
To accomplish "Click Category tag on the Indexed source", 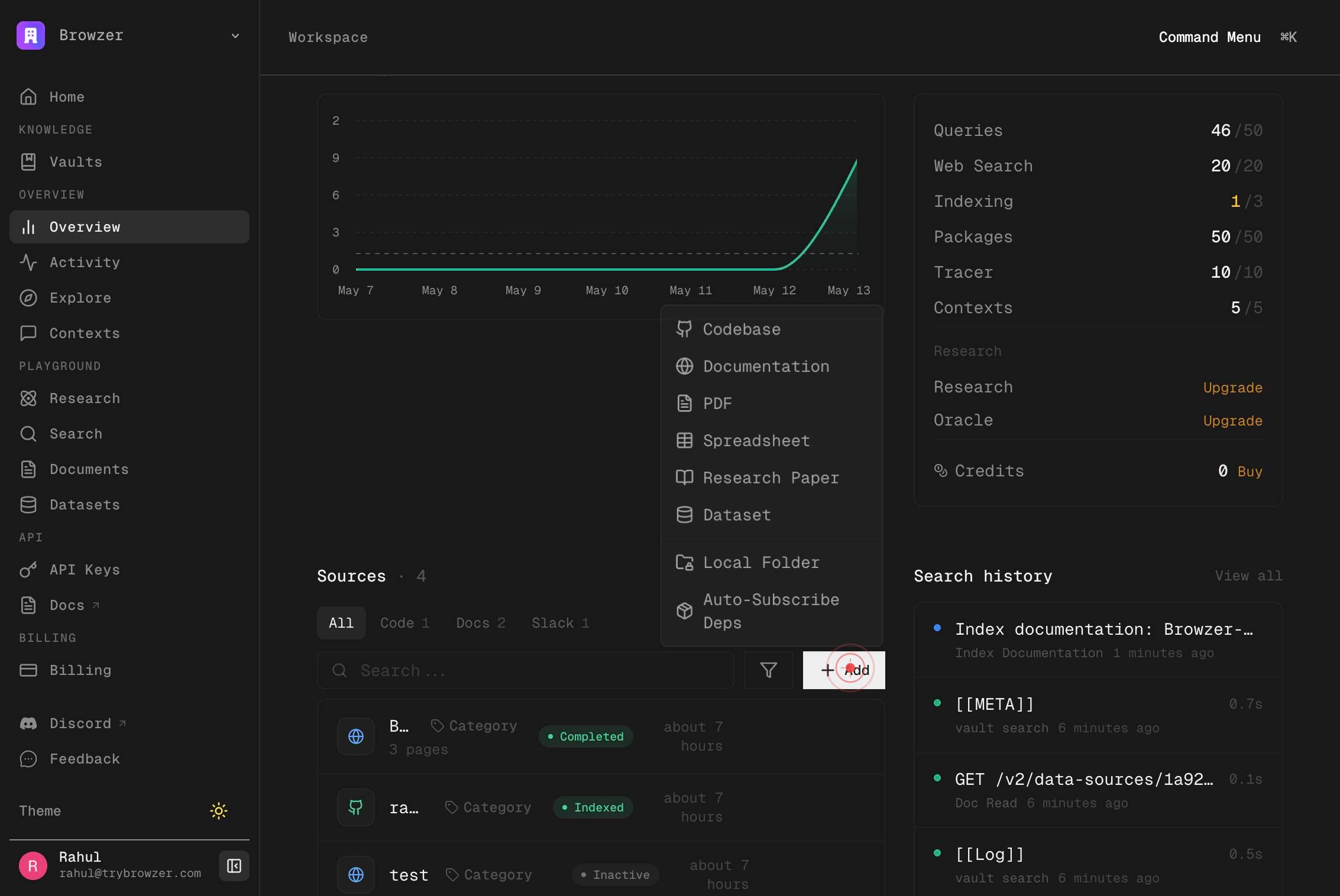I will point(488,807).
